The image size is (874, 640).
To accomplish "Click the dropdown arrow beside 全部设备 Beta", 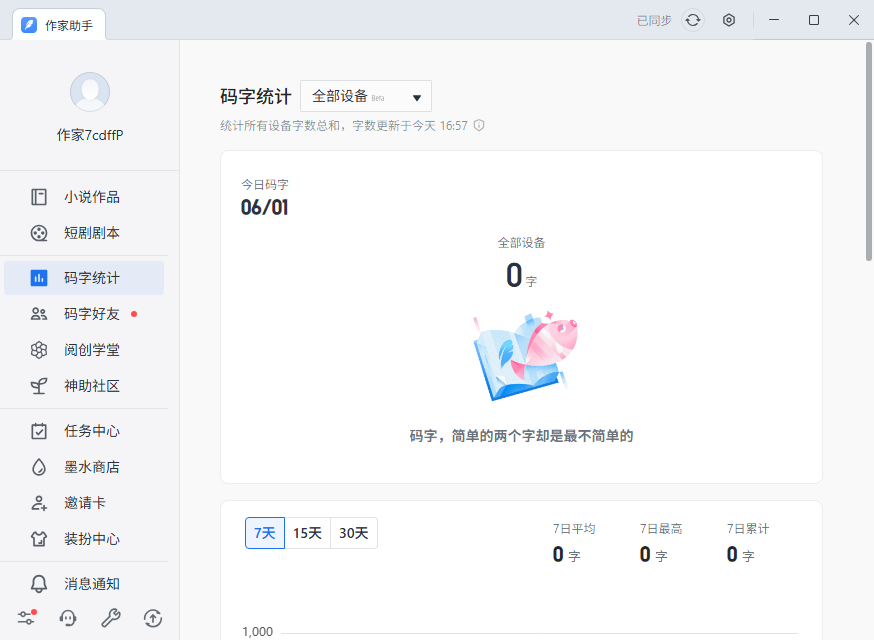I will (416, 98).
